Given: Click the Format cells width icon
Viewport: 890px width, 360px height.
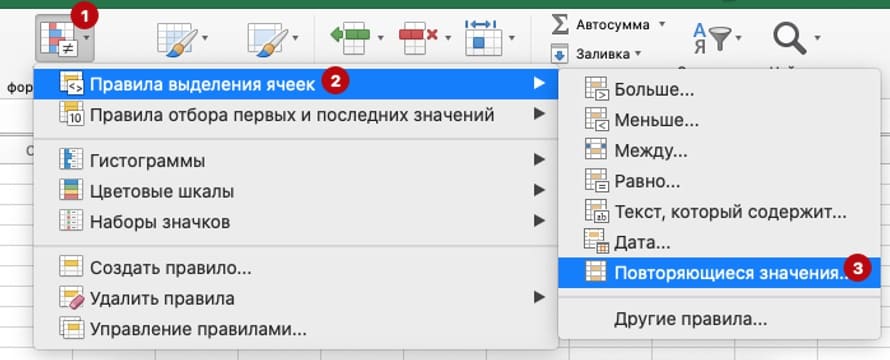Looking at the screenshot, I should pos(484,37).
